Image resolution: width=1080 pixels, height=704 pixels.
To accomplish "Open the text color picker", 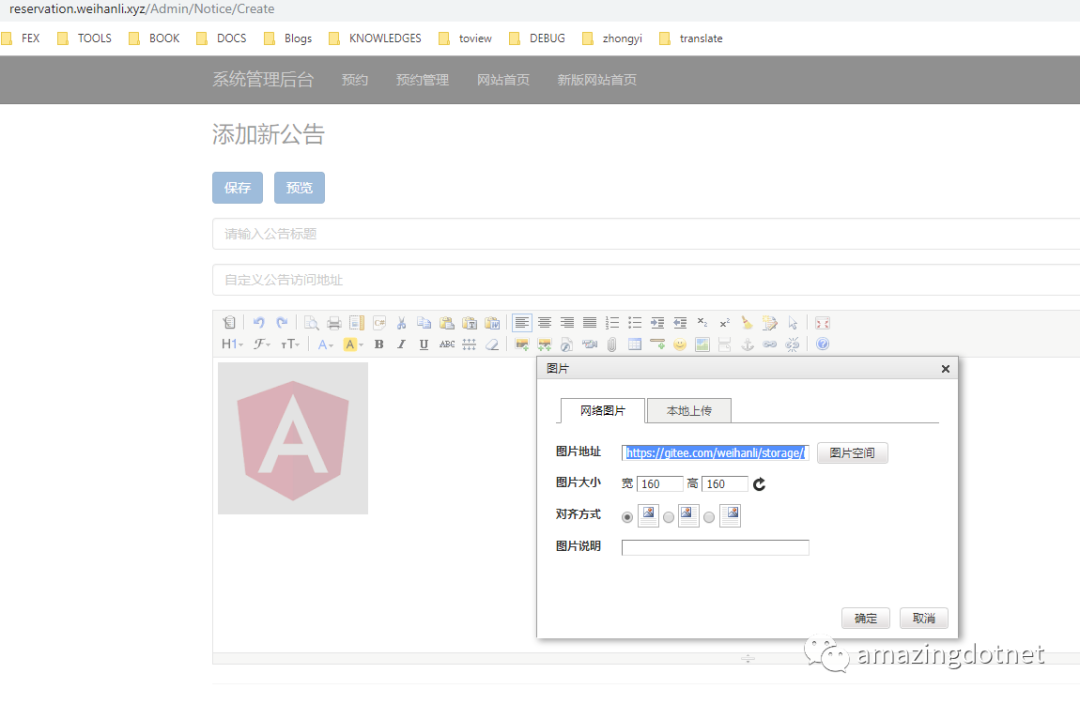I will tap(325, 344).
